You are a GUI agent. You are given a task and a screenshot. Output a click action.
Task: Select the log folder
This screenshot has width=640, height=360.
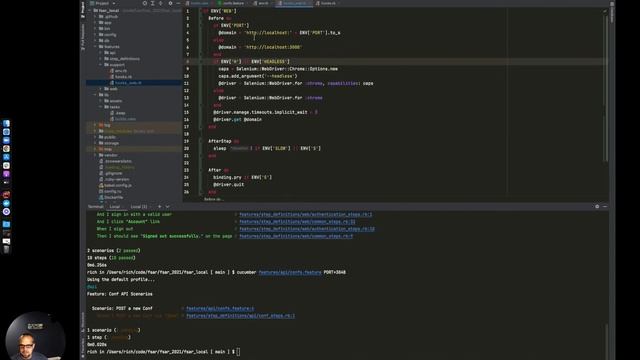(105, 125)
